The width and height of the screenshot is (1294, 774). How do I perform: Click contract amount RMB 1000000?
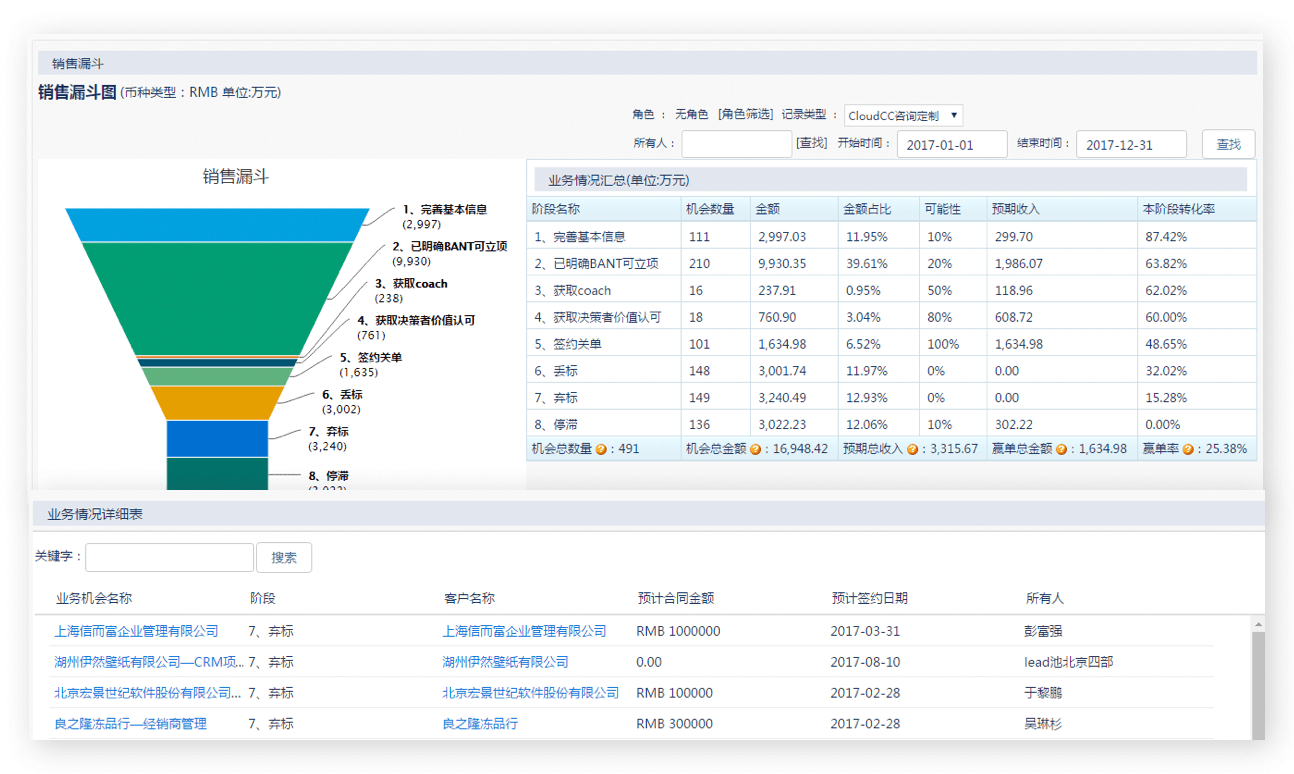click(x=678, y=631)
